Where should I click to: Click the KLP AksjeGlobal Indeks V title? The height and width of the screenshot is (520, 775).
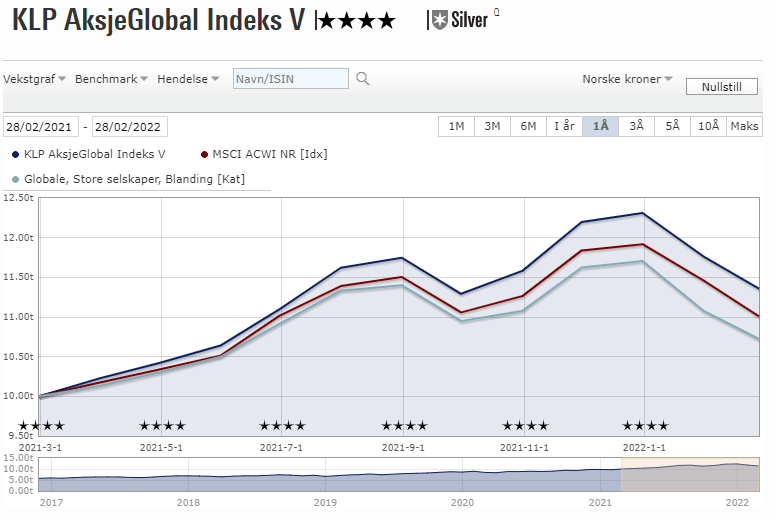tap(158, 21)
